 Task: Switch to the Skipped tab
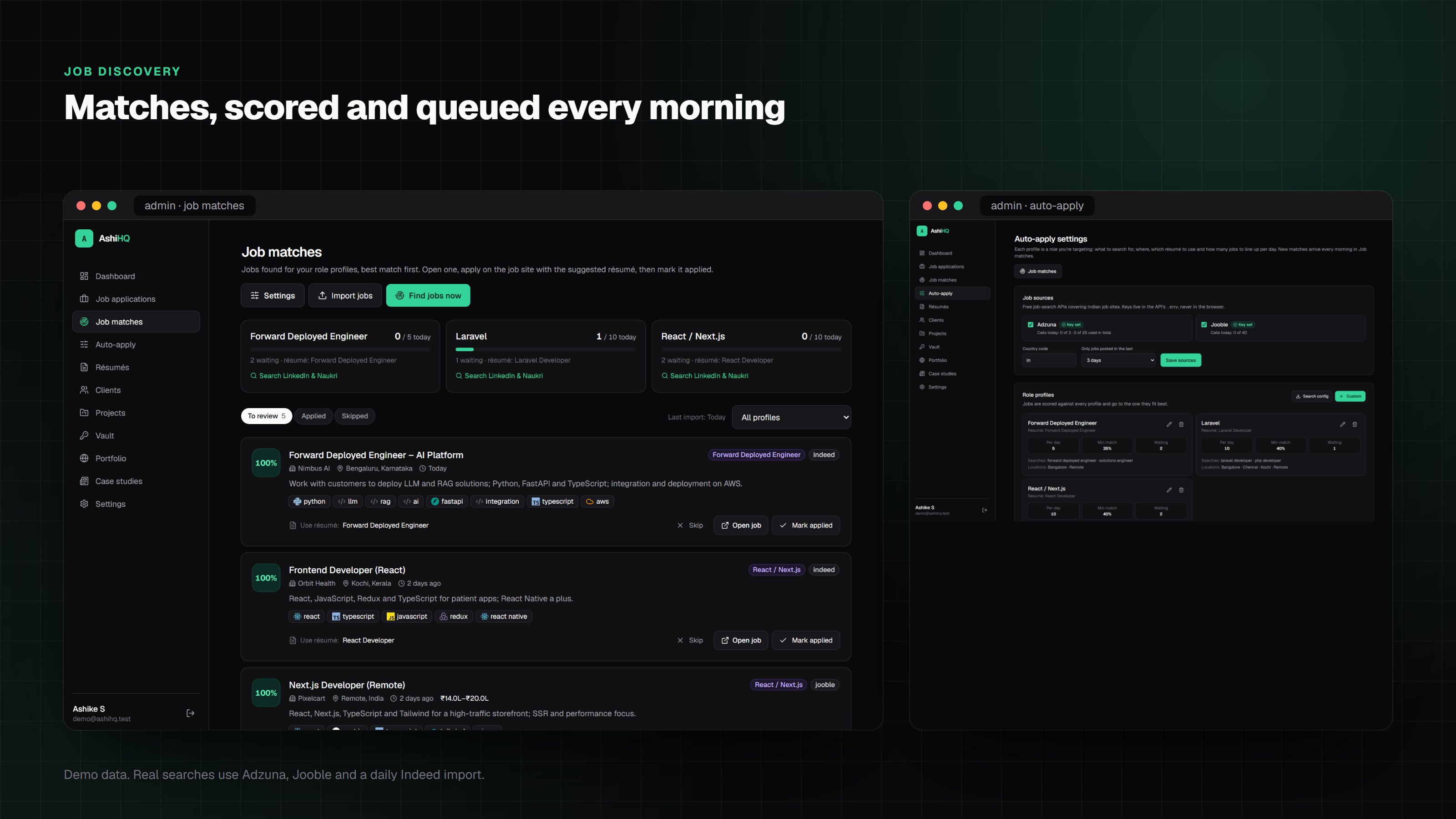click(354, 416)
